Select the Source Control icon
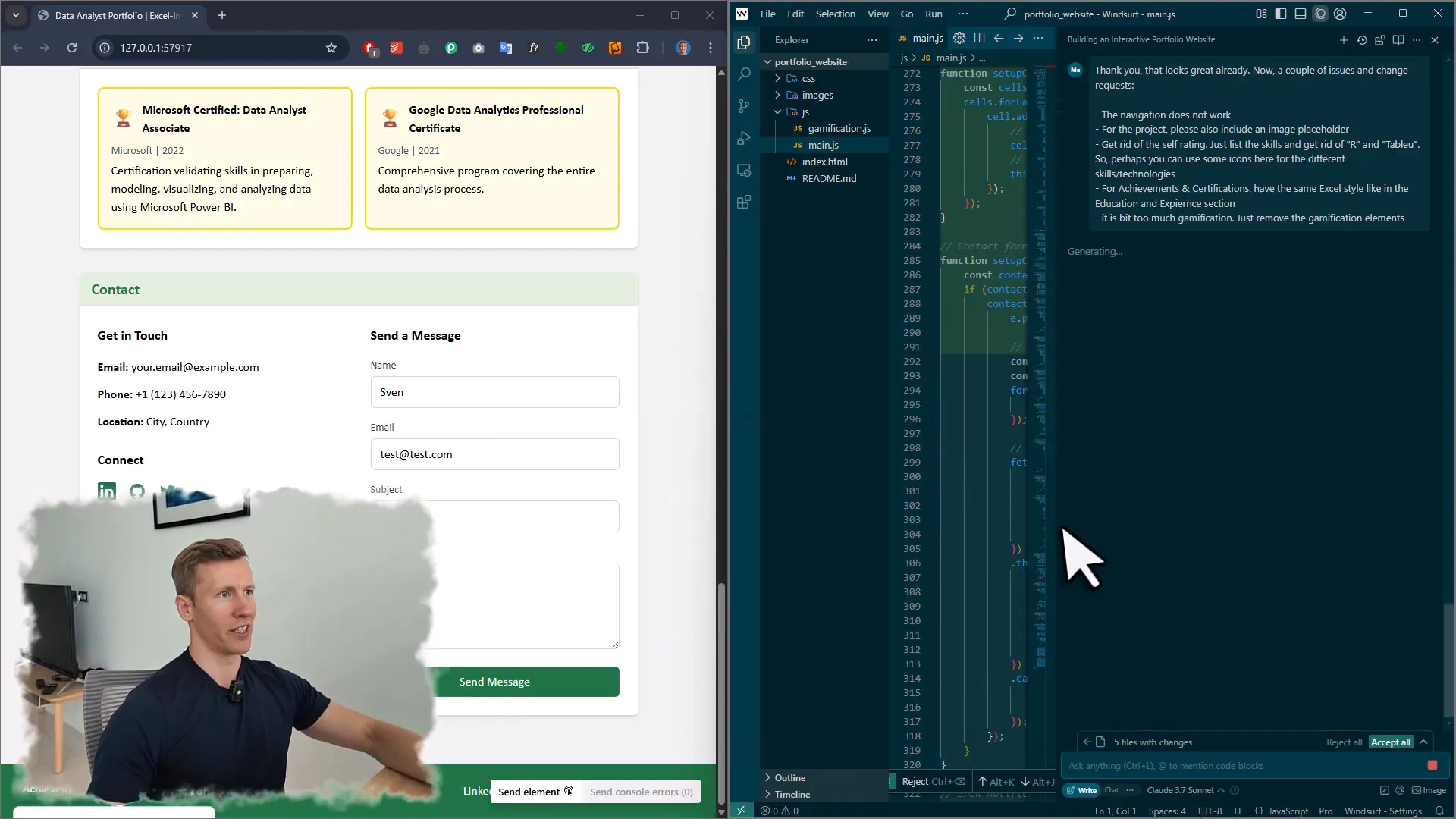Viewport: 1456px width, 819px height. (x=744, y=105)
